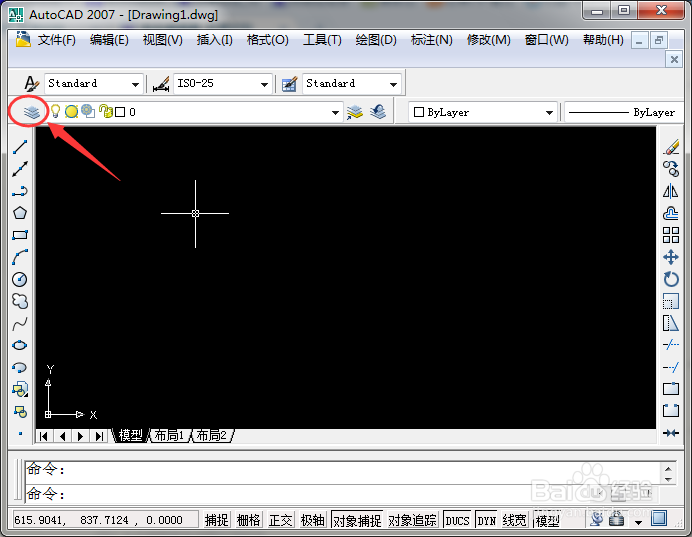The image size is (692, 537).
Task: Select the Construction Line tool
Action: tap(20, 169)
